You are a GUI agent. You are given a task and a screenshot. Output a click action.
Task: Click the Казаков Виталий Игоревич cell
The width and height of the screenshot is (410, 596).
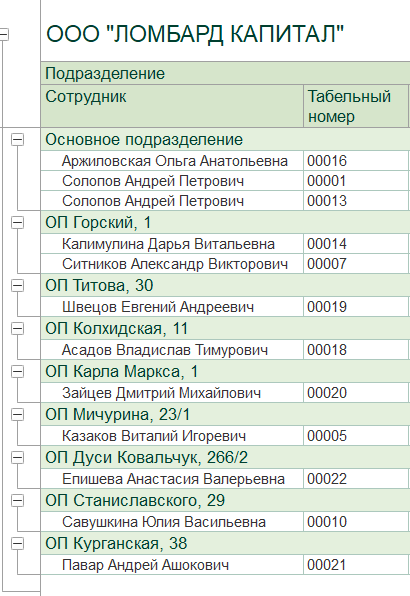[172, 436]
